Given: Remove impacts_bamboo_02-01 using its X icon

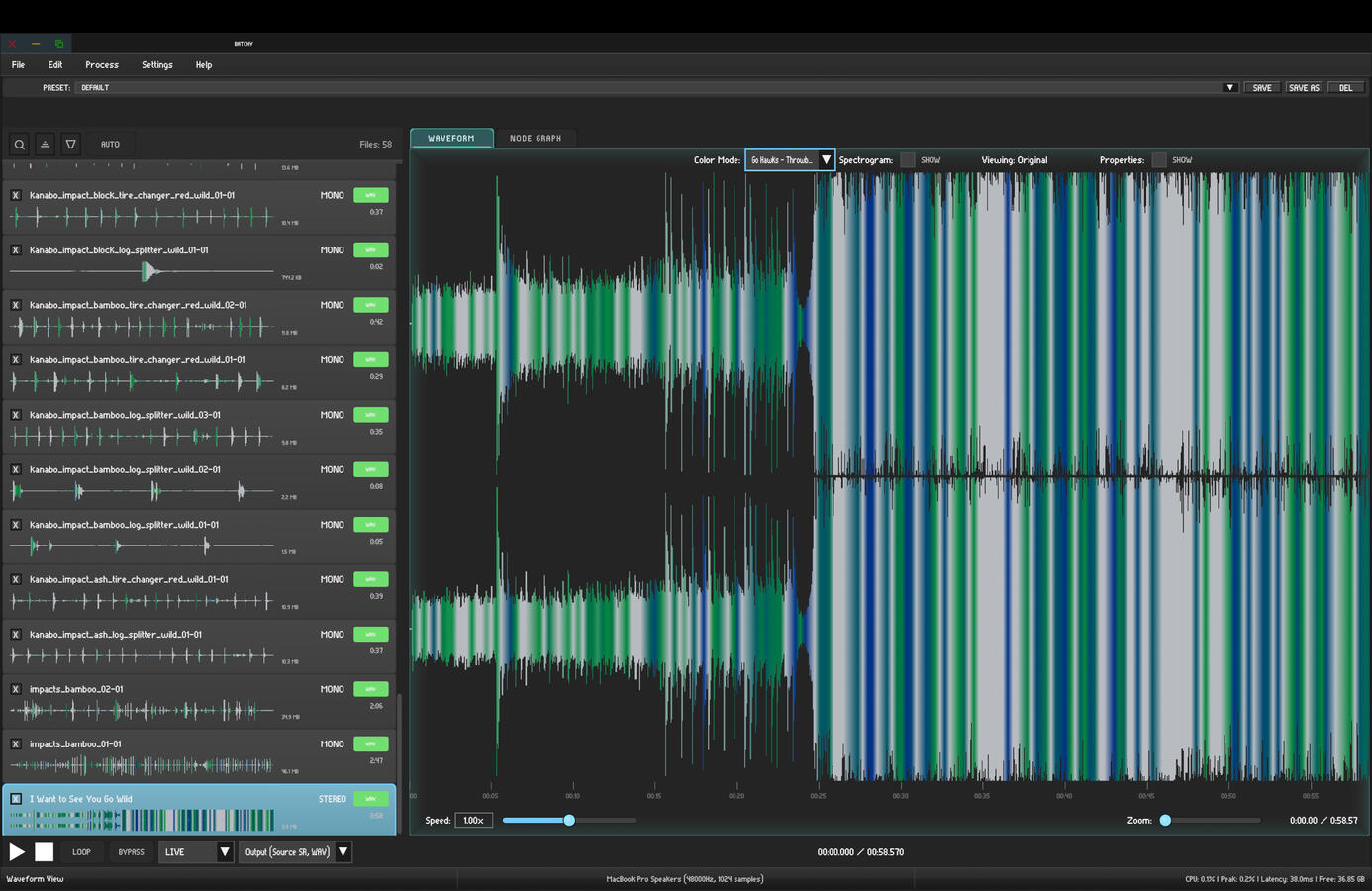Looking at the screenshot, I should click(x=16, y=689).
